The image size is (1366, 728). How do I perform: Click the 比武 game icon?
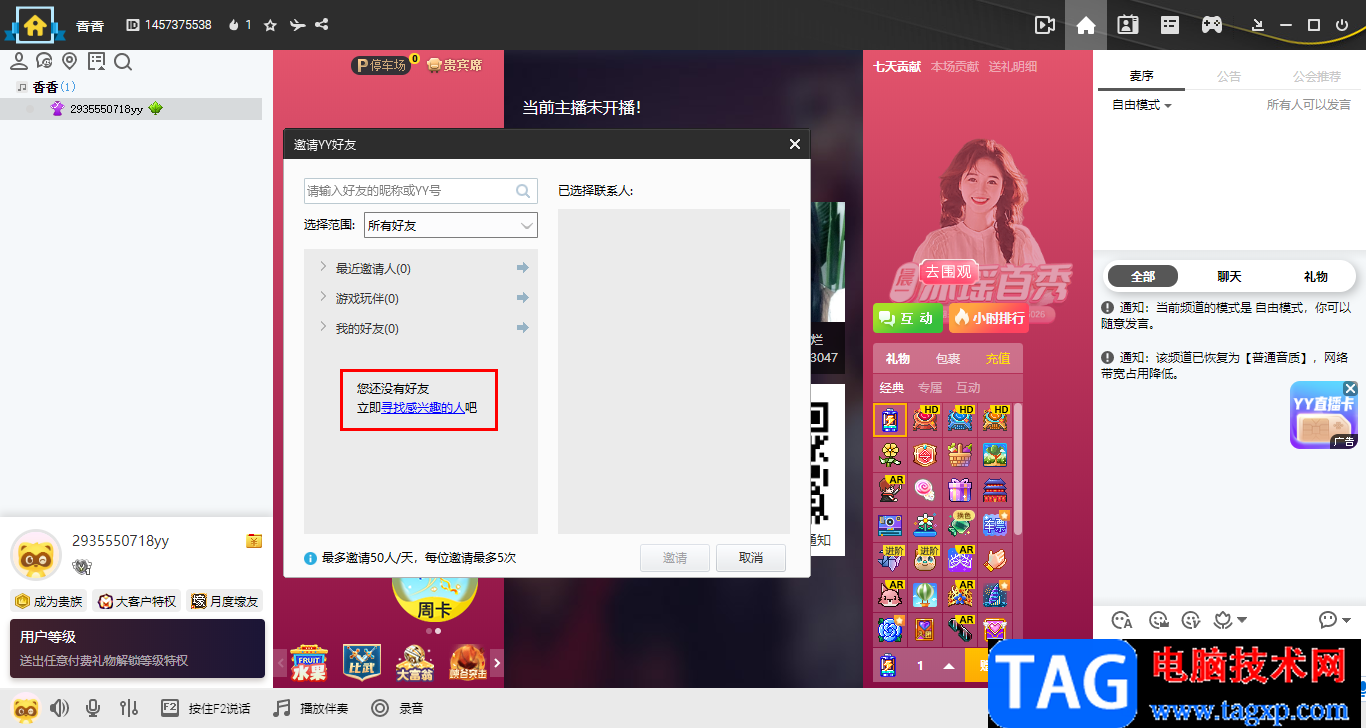click(361, 661)
